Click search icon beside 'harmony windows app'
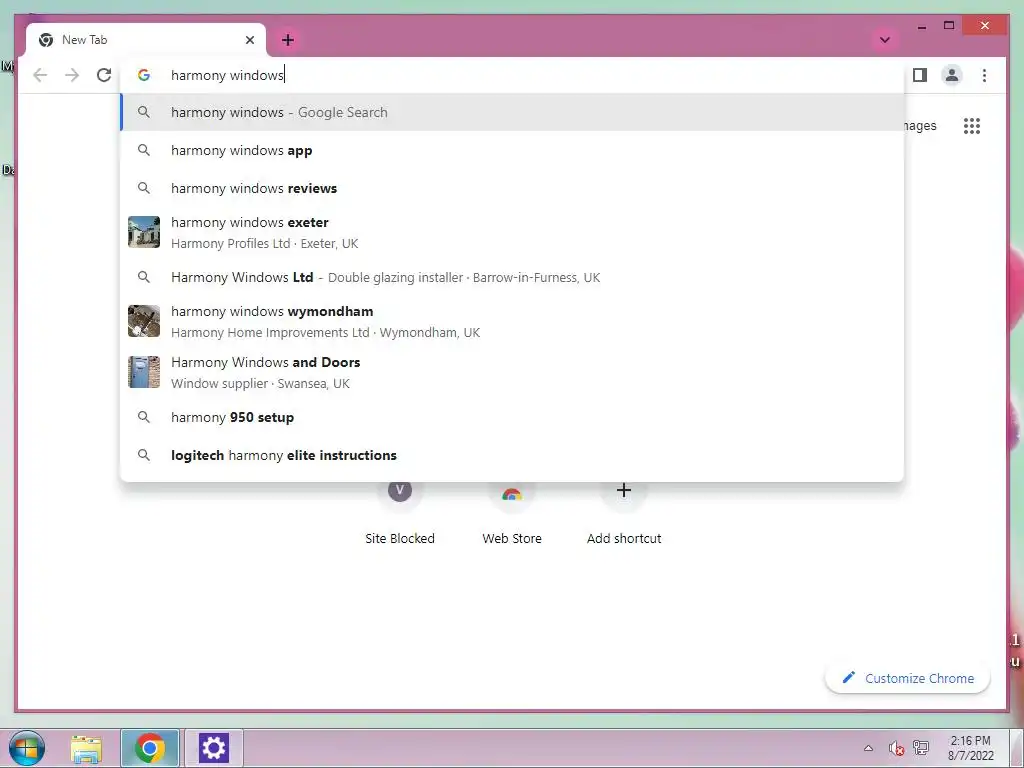The width and height of the screenshot is (1024, 768). point(144,150)
